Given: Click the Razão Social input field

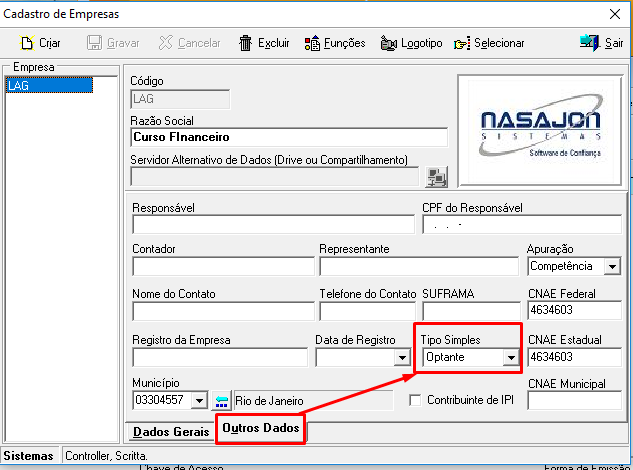Looking at the screenshot, I should 288,137.
